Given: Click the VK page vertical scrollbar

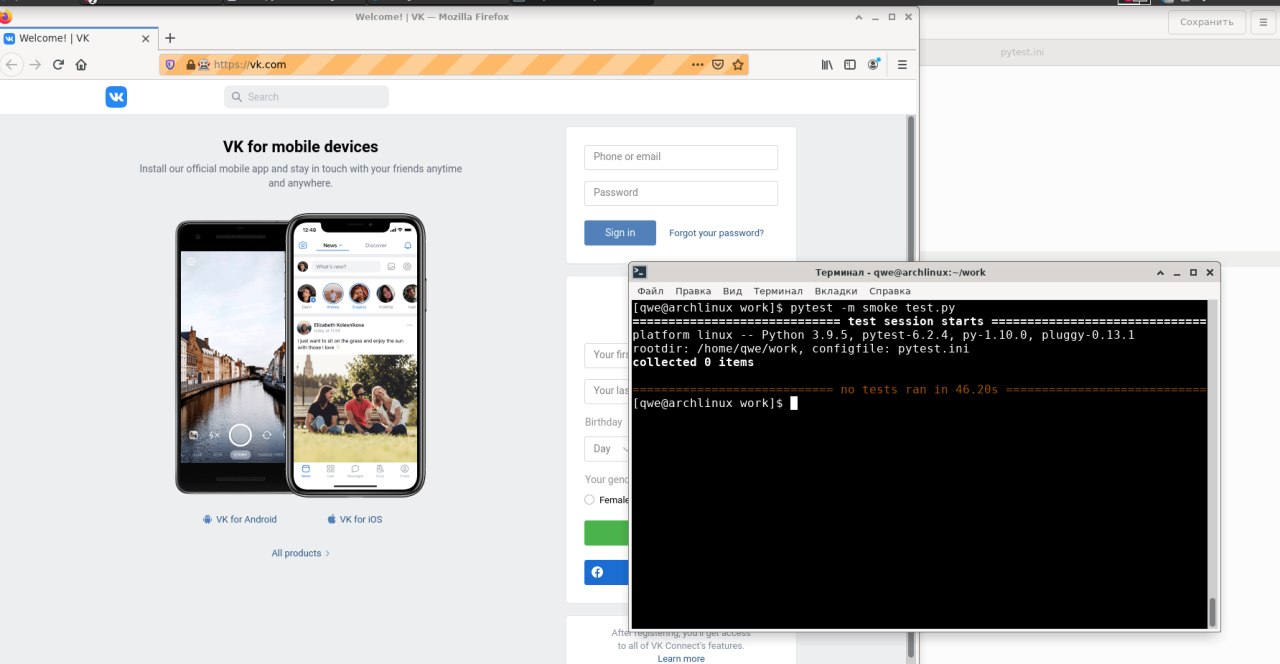Looking at the screenshot, I should coord(911,388).
